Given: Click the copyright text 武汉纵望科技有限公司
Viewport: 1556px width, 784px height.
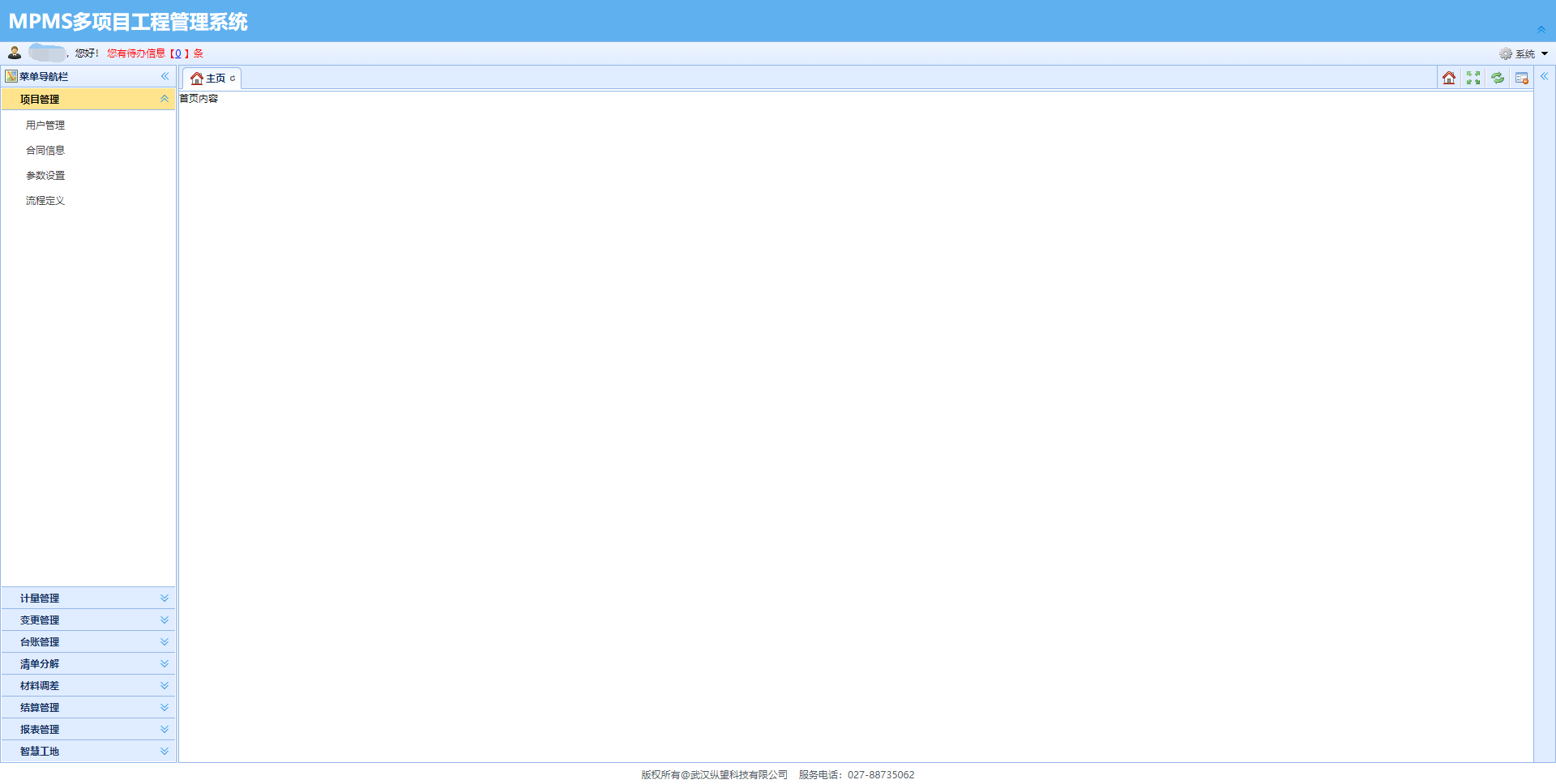Looking at the screenshot, I should (739, 775).
